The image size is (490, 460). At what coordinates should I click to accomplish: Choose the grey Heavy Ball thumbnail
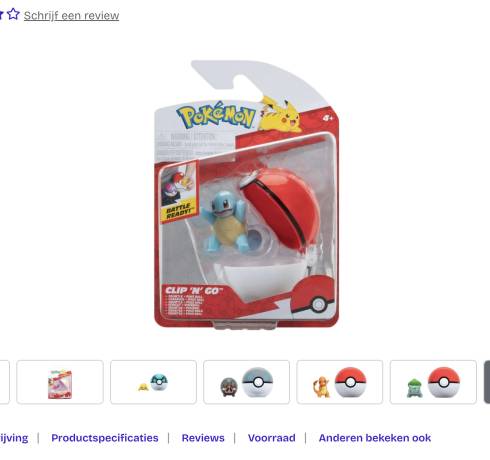[246, 382]
